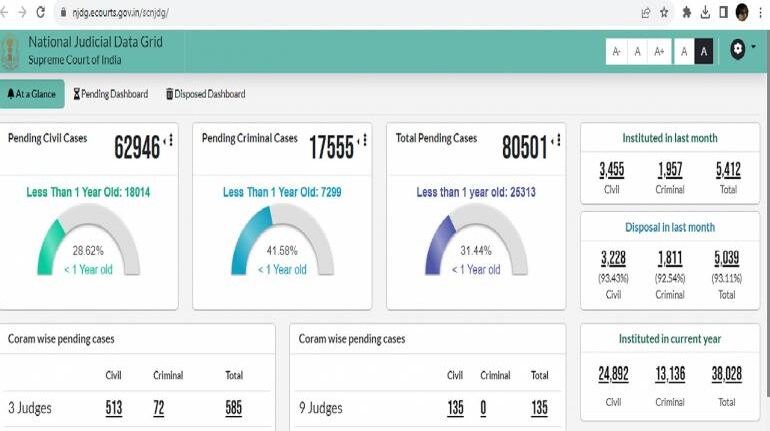Open 24,892 civil instituted in current year
Screen dimensions: 770x431
[x=613, y=374]
